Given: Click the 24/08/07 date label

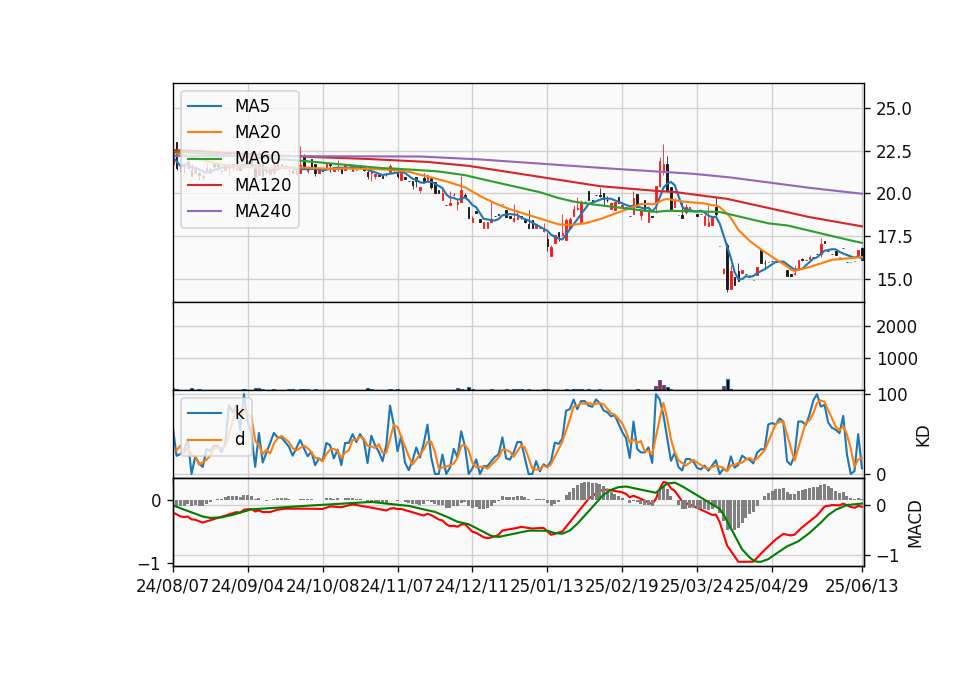Looking at the screenshot, I should click(173, 586).
